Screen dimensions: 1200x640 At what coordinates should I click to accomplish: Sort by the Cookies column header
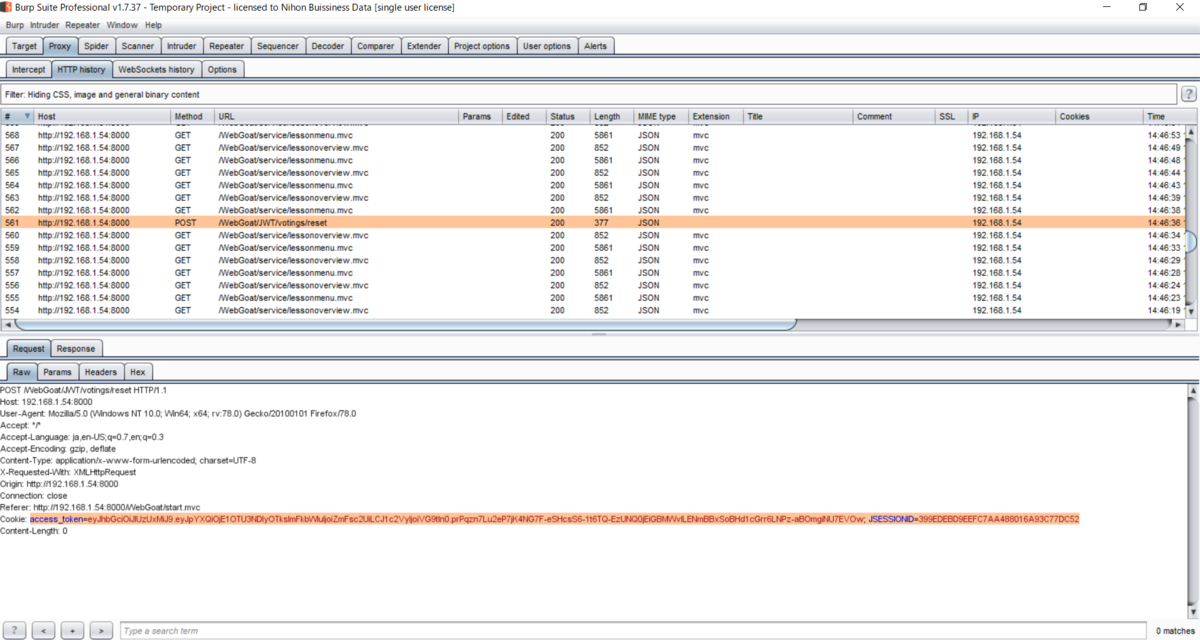coord(1100,117)
